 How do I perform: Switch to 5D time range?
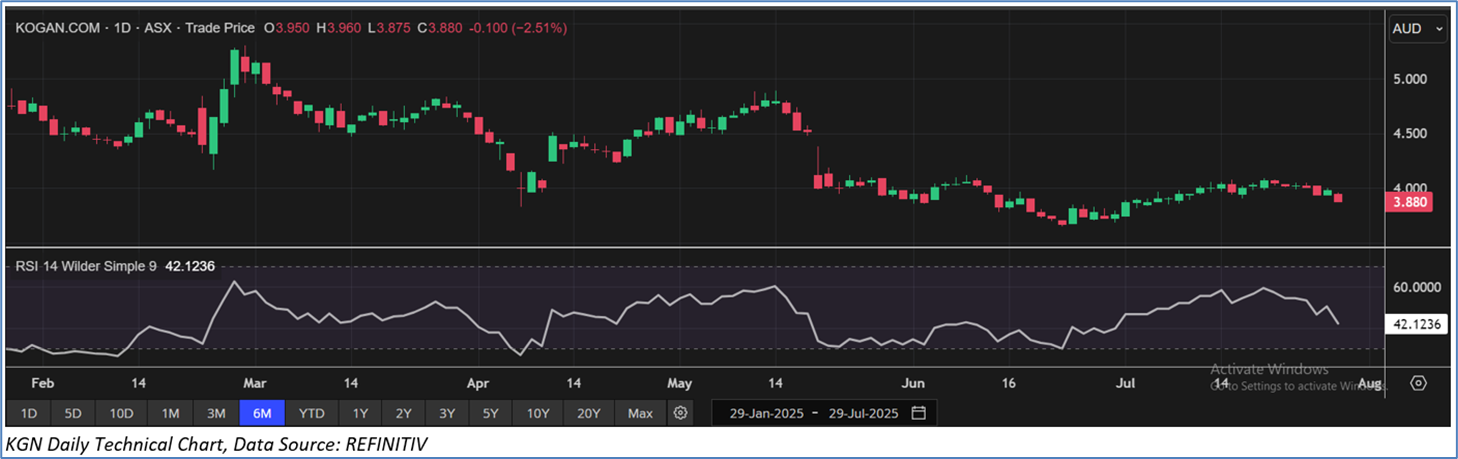click(73, 413)
